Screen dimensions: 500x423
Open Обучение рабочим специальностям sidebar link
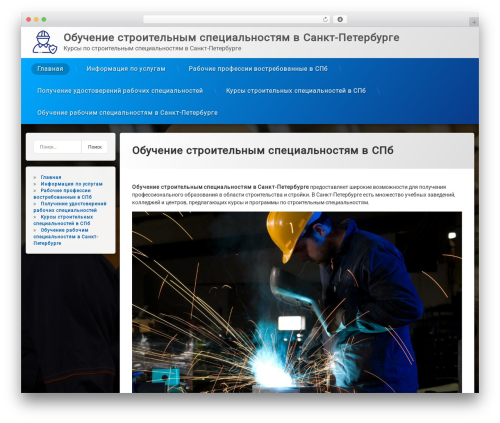click(66, 237)
